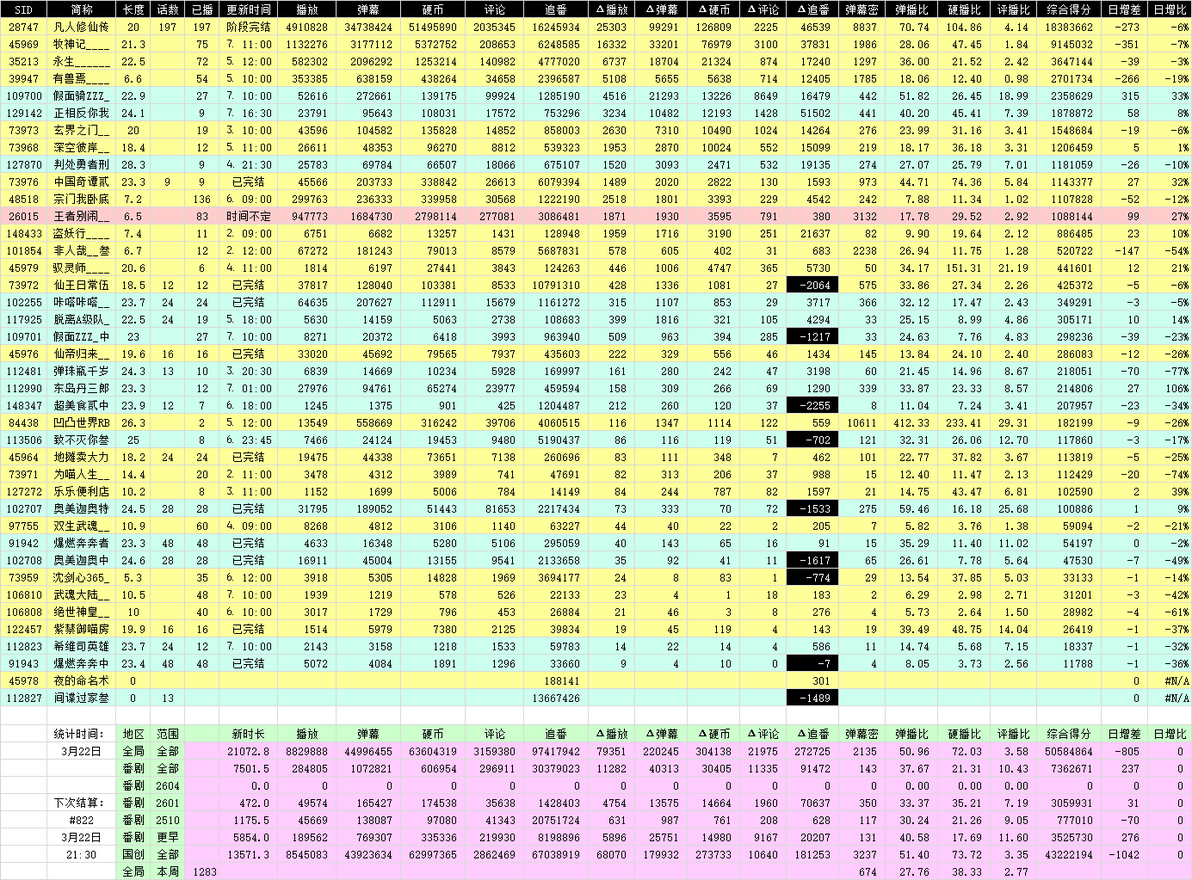
Task: Select the 凡人修仙传 name cell
Action: pyautogui.click(x=82, y=27)
